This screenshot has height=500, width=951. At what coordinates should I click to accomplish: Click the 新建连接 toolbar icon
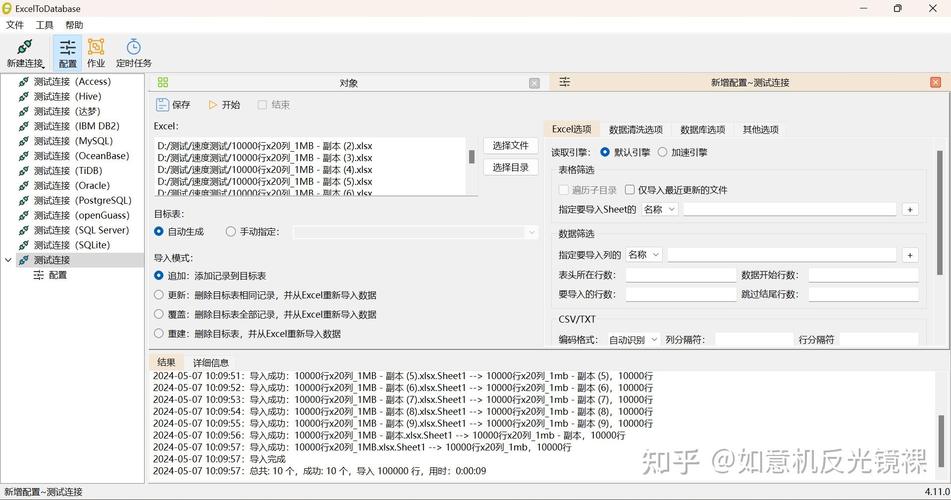tap(25, 47)
